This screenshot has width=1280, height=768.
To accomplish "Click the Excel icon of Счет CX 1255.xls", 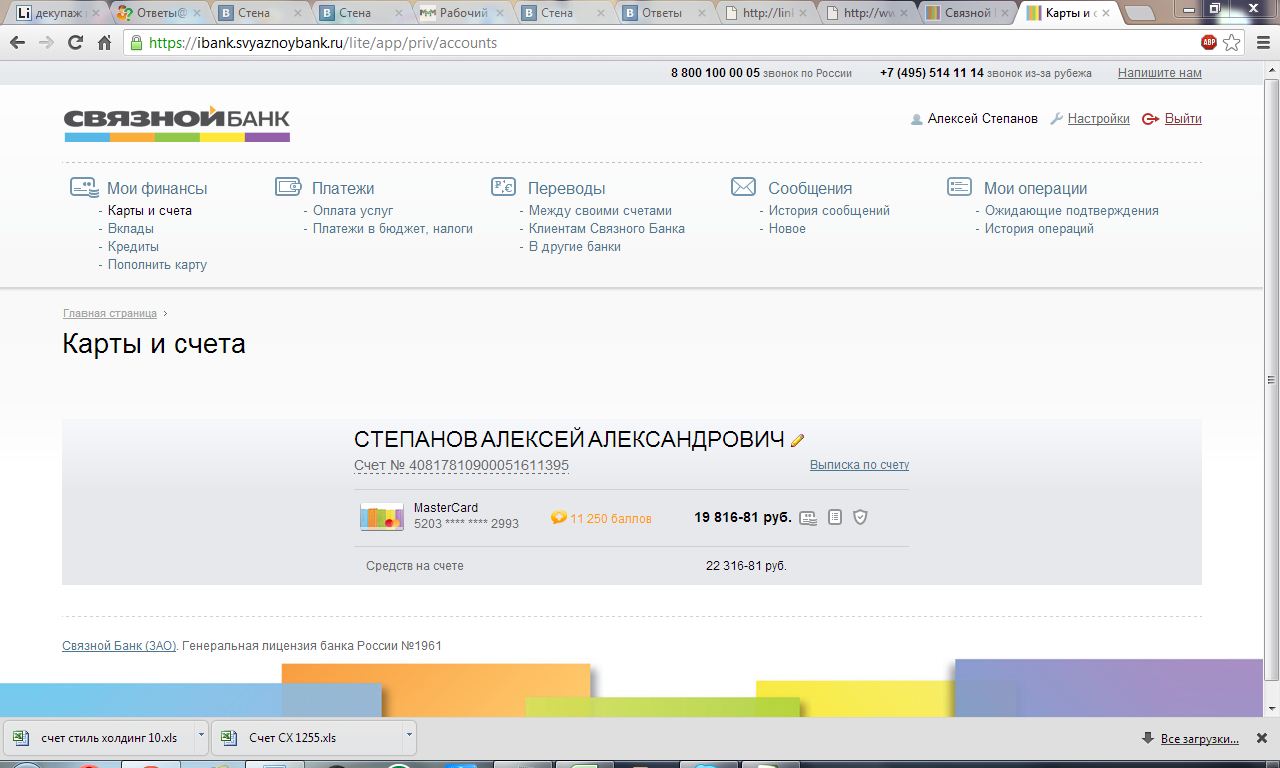I will [x=230, y=738].
